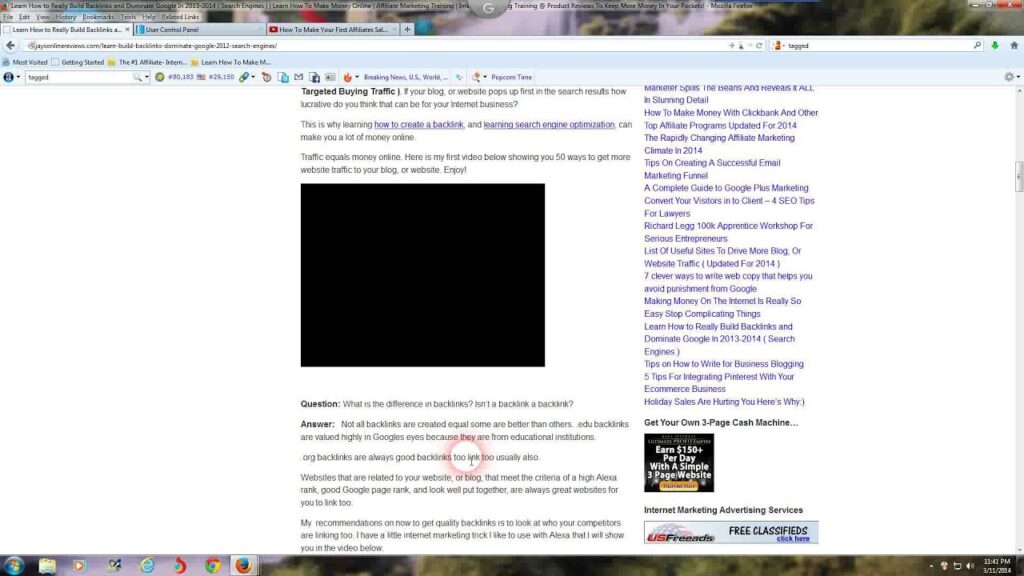The height and width of the screenshot is (576, 1024).
Task: Click the Breaking News, U.S., World ticker
Action: click(406, 77)
